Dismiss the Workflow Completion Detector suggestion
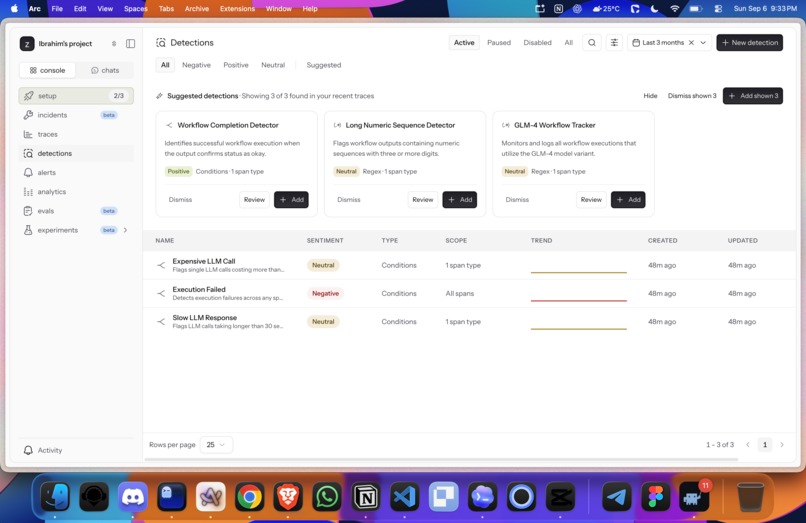 pyautogui.click(x=180, y=200)
